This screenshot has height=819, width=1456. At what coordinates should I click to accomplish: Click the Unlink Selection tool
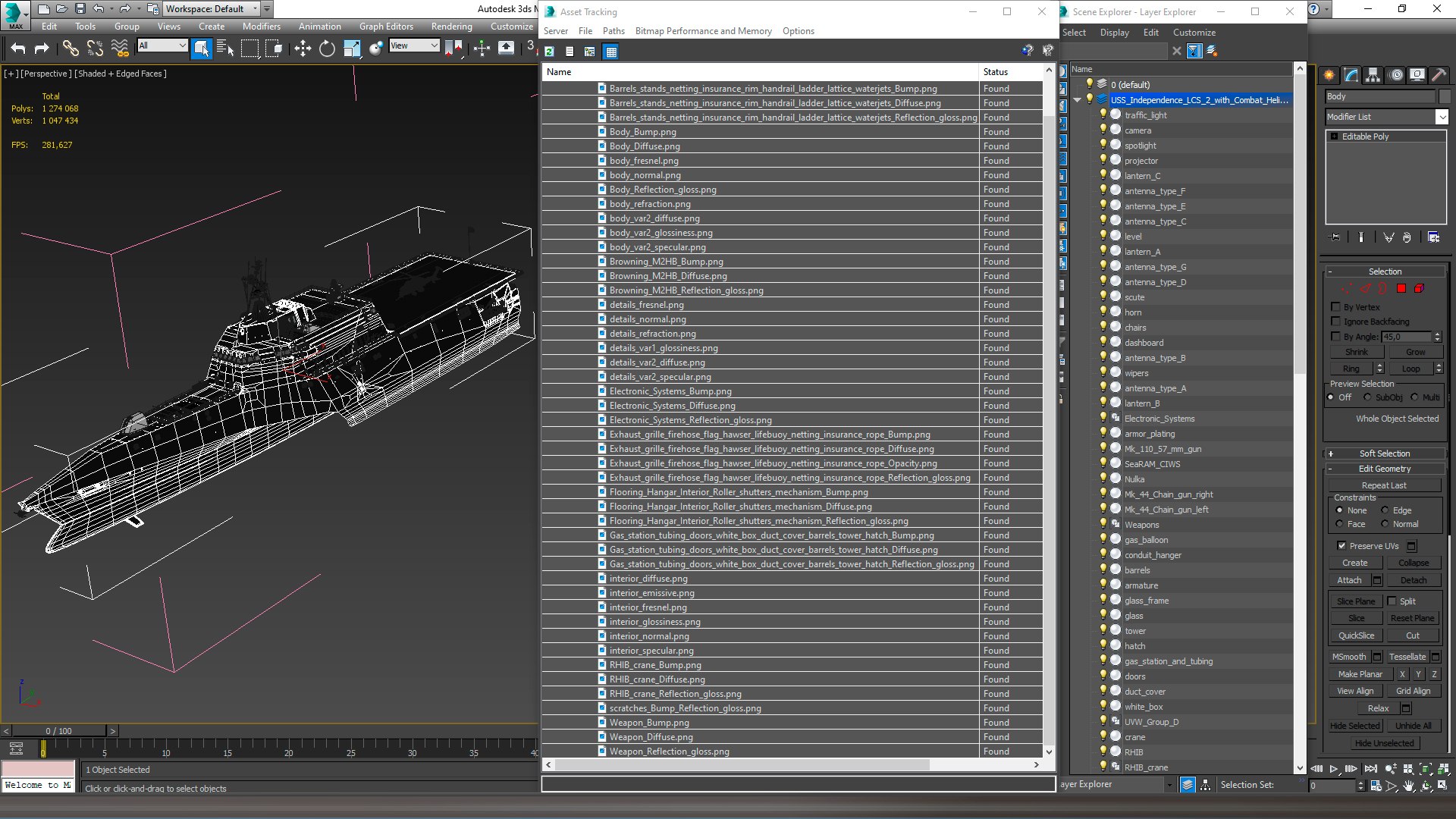click(x=95, y=49)
